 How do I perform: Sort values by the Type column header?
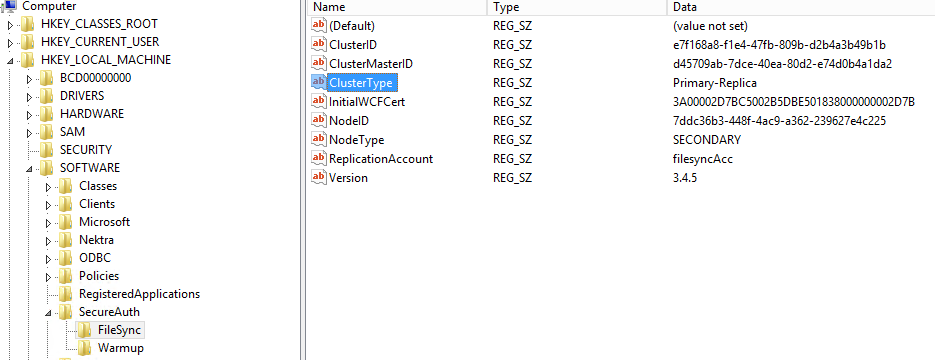577,7
